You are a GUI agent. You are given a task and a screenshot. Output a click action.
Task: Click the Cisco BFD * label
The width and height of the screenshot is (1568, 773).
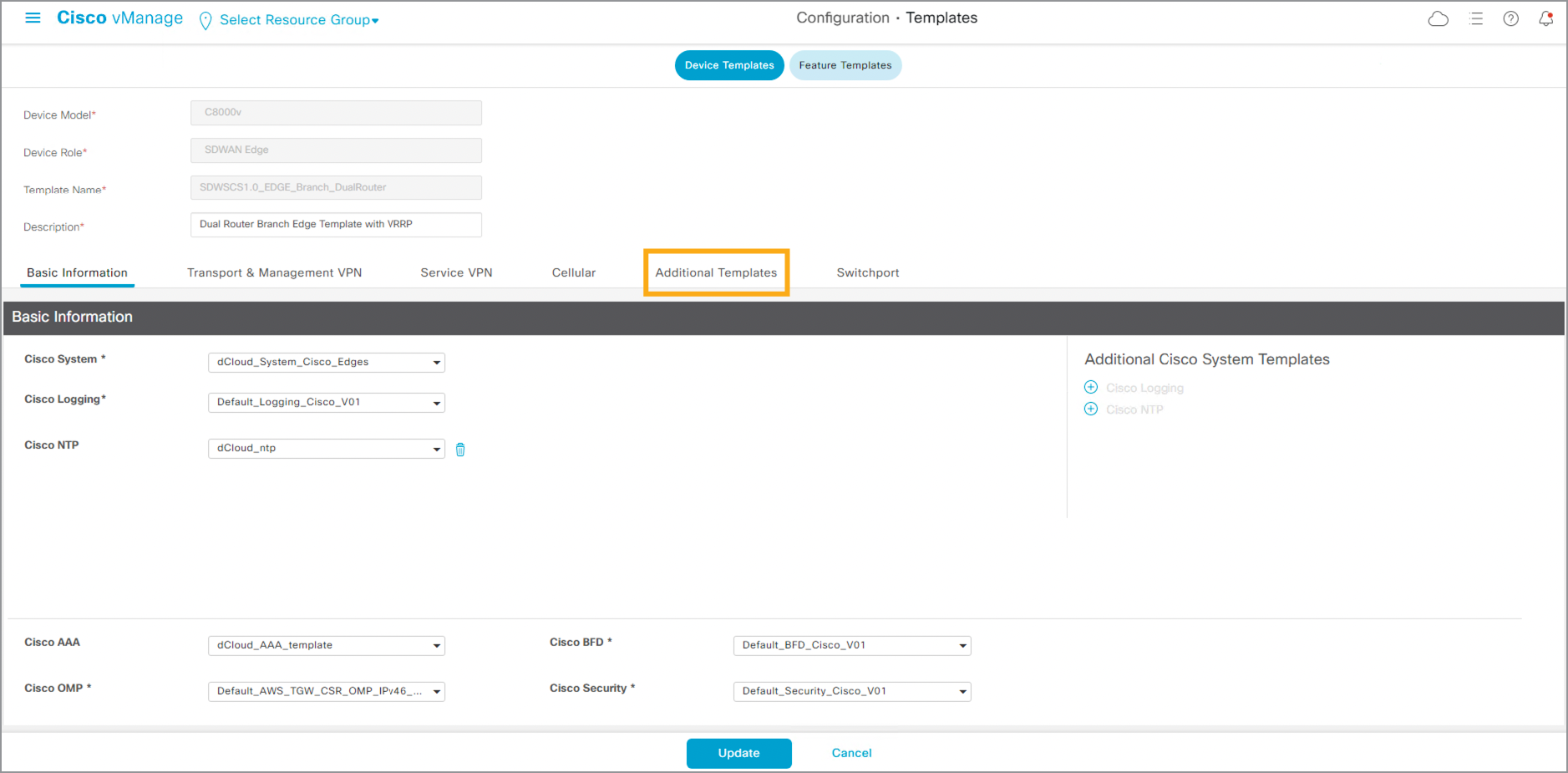point(581,643)
